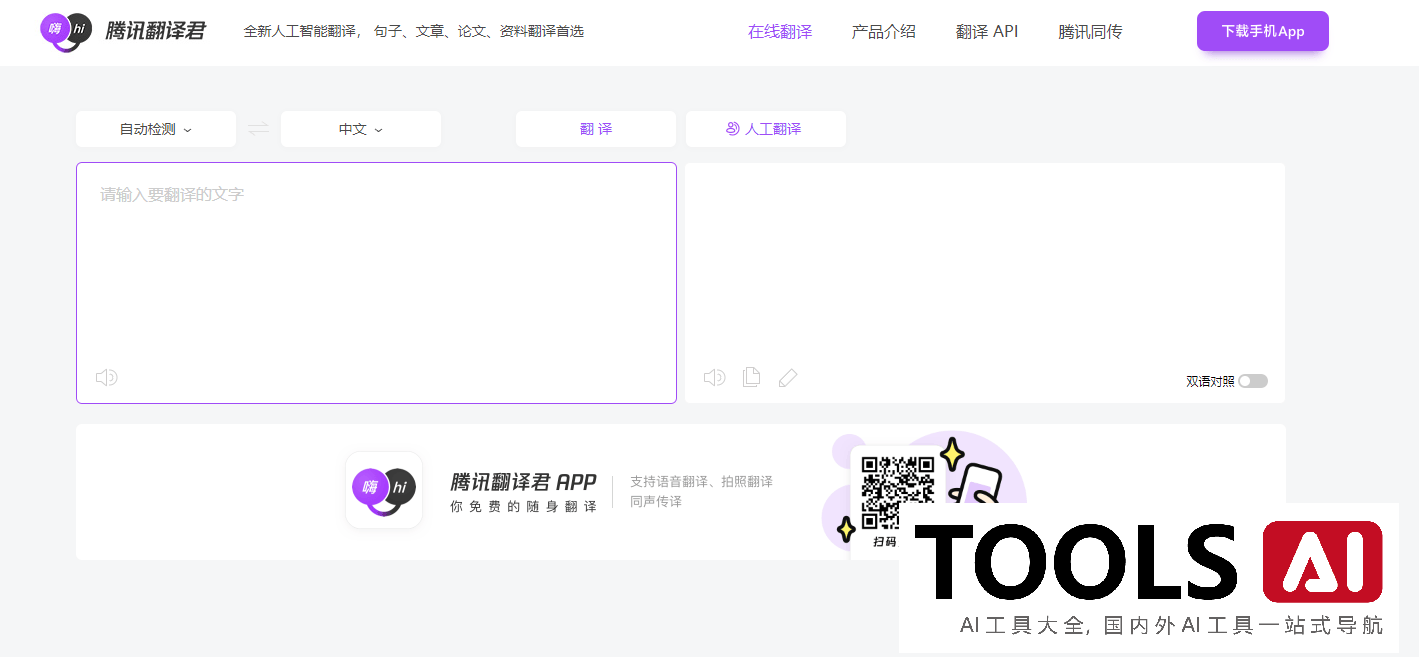Expand the target language chevron
Image resolution: width=1419 pixels, height=657 pixels.
pyautogui.click(x=379, y=129)
